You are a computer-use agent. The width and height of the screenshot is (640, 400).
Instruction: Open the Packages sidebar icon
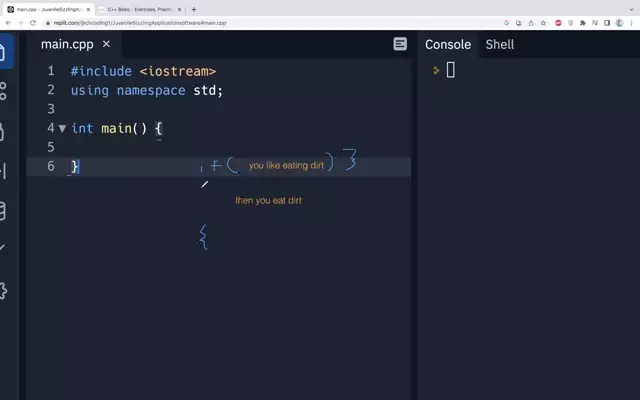click(x=2, y=131)
